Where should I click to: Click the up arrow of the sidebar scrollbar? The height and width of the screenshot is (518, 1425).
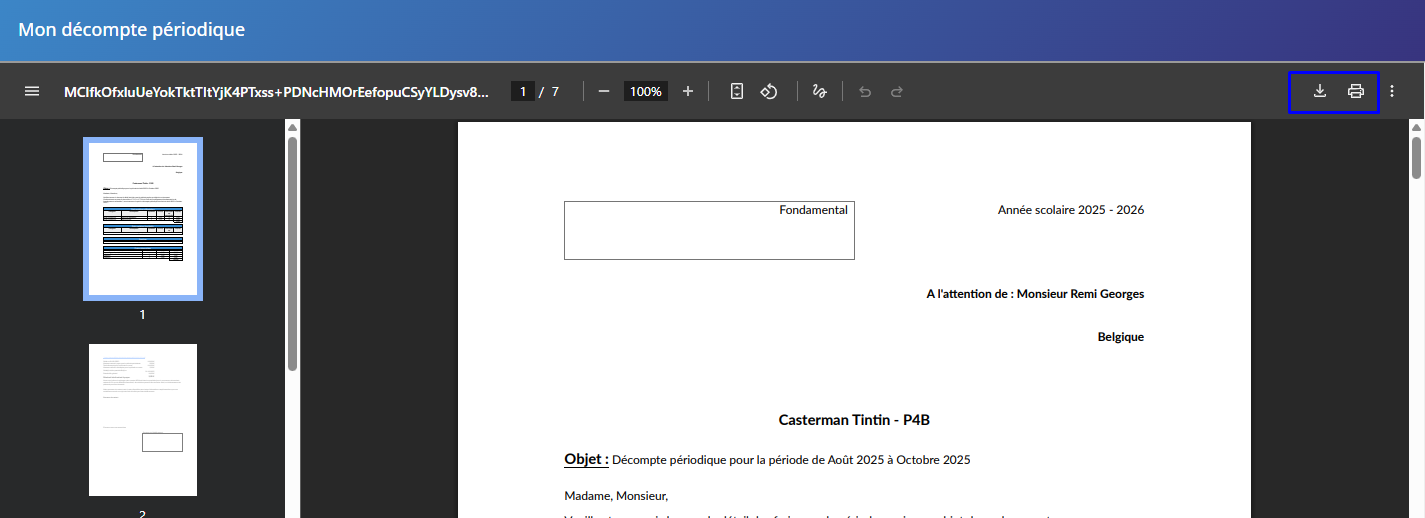click(x=292, y=127)
